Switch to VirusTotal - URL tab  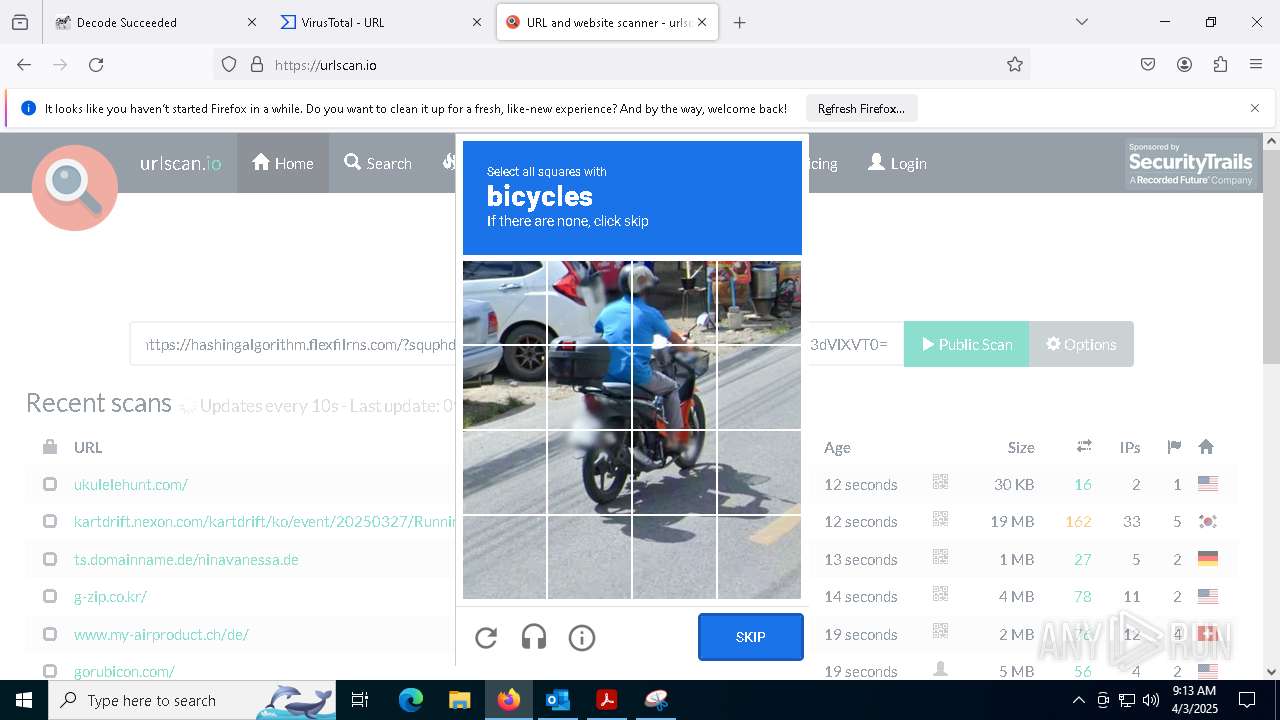coord(381,22)
